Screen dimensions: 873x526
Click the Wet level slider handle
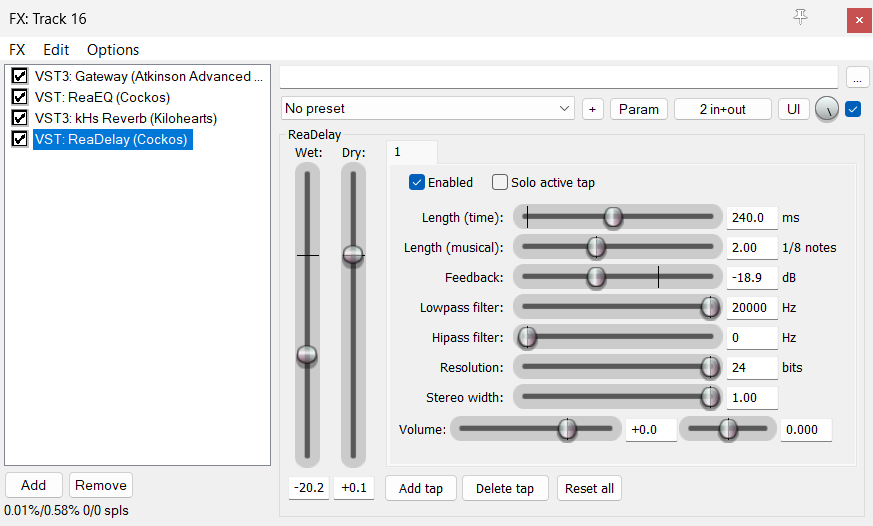(x=307, y=355)
